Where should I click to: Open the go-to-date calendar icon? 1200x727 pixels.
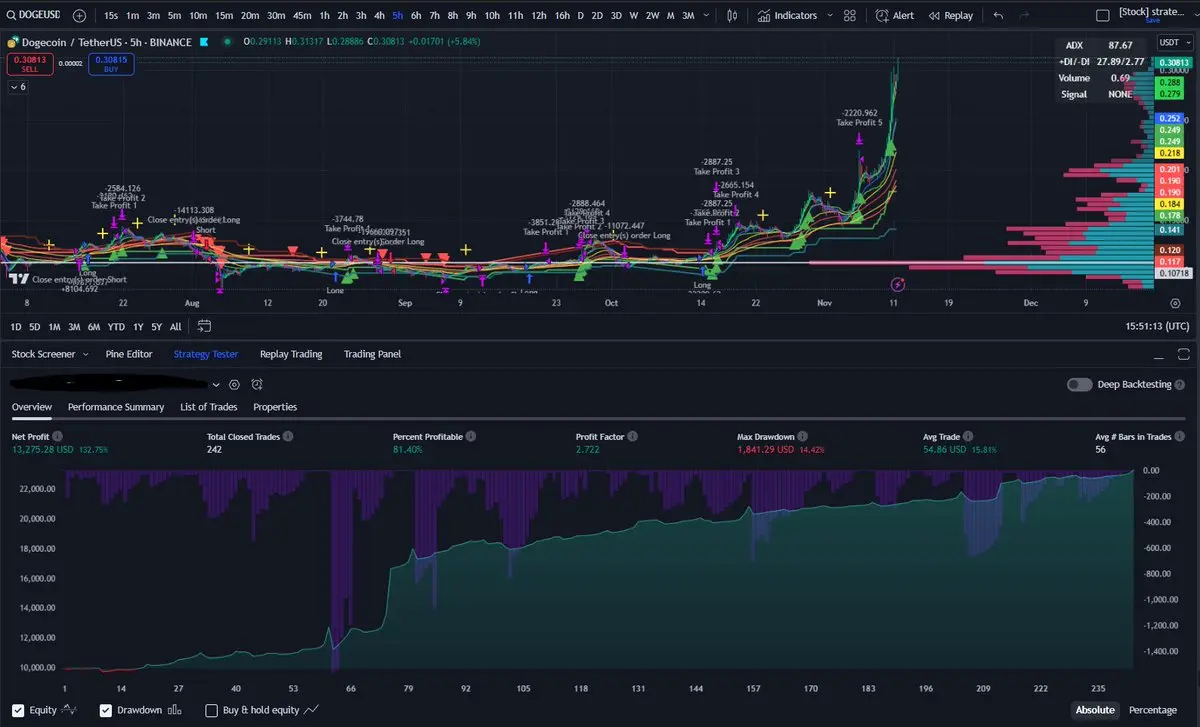pos(204,326)
